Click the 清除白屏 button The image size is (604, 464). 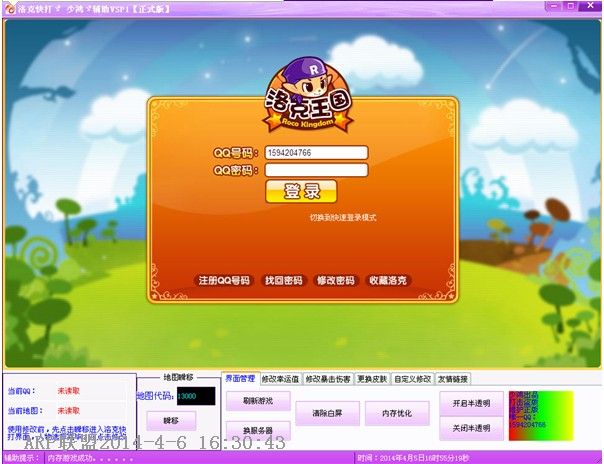327,413
